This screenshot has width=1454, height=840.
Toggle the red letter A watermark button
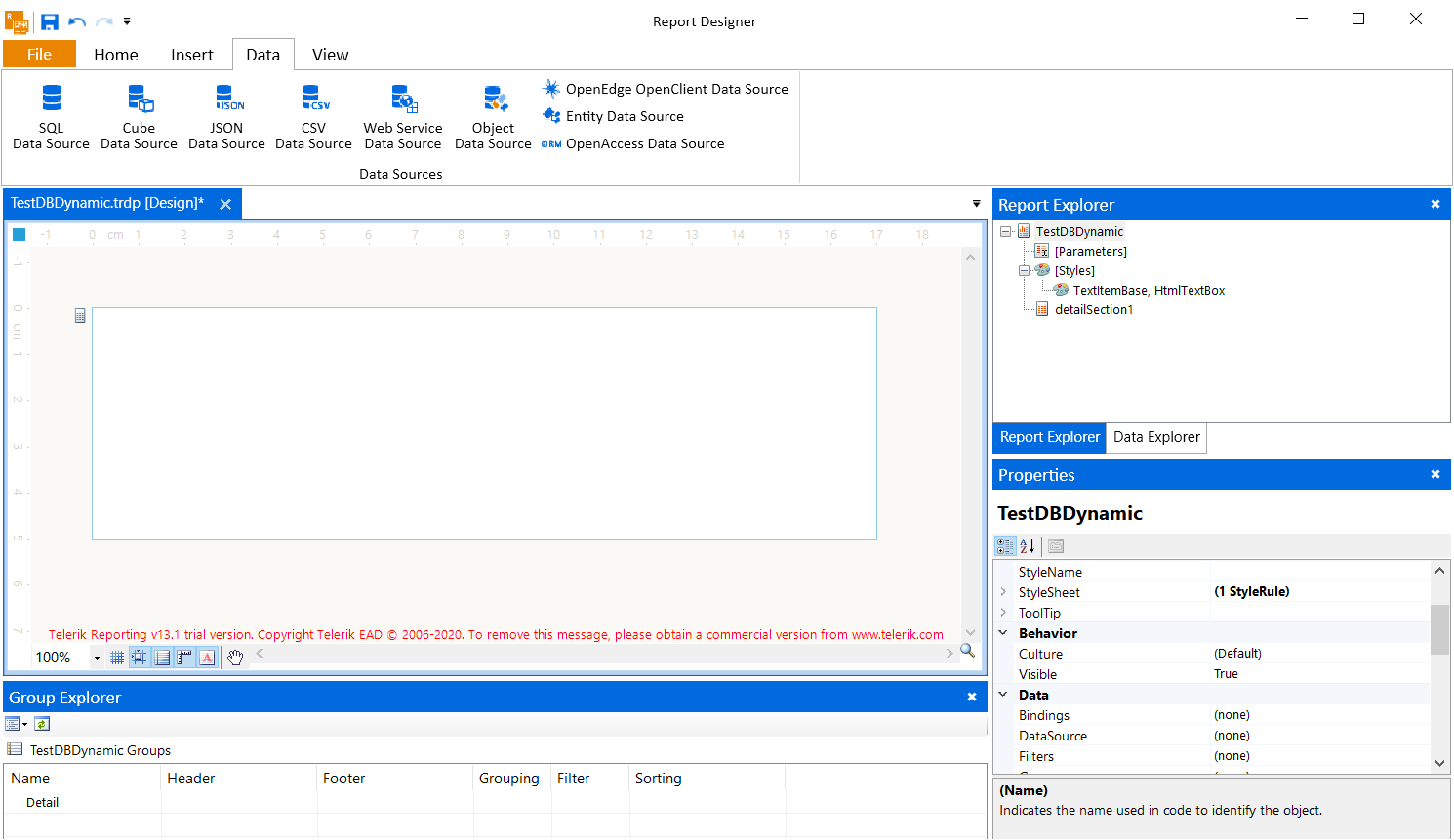[x=207, y=658]
